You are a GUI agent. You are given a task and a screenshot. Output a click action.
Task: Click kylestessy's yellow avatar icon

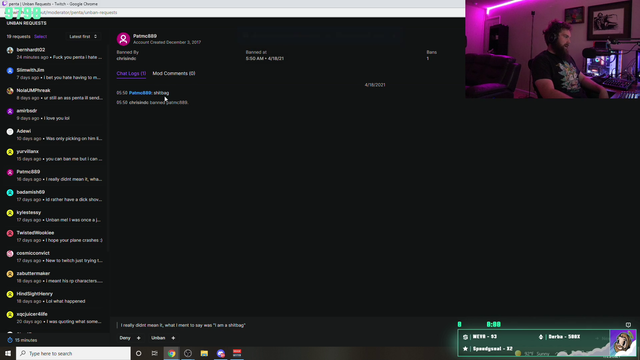coord(10,213)
